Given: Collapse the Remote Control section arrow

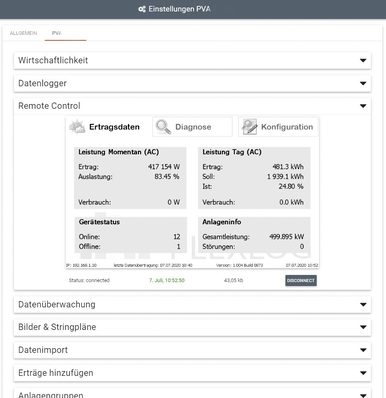Looking at the screenshot, I should (363, 106).
